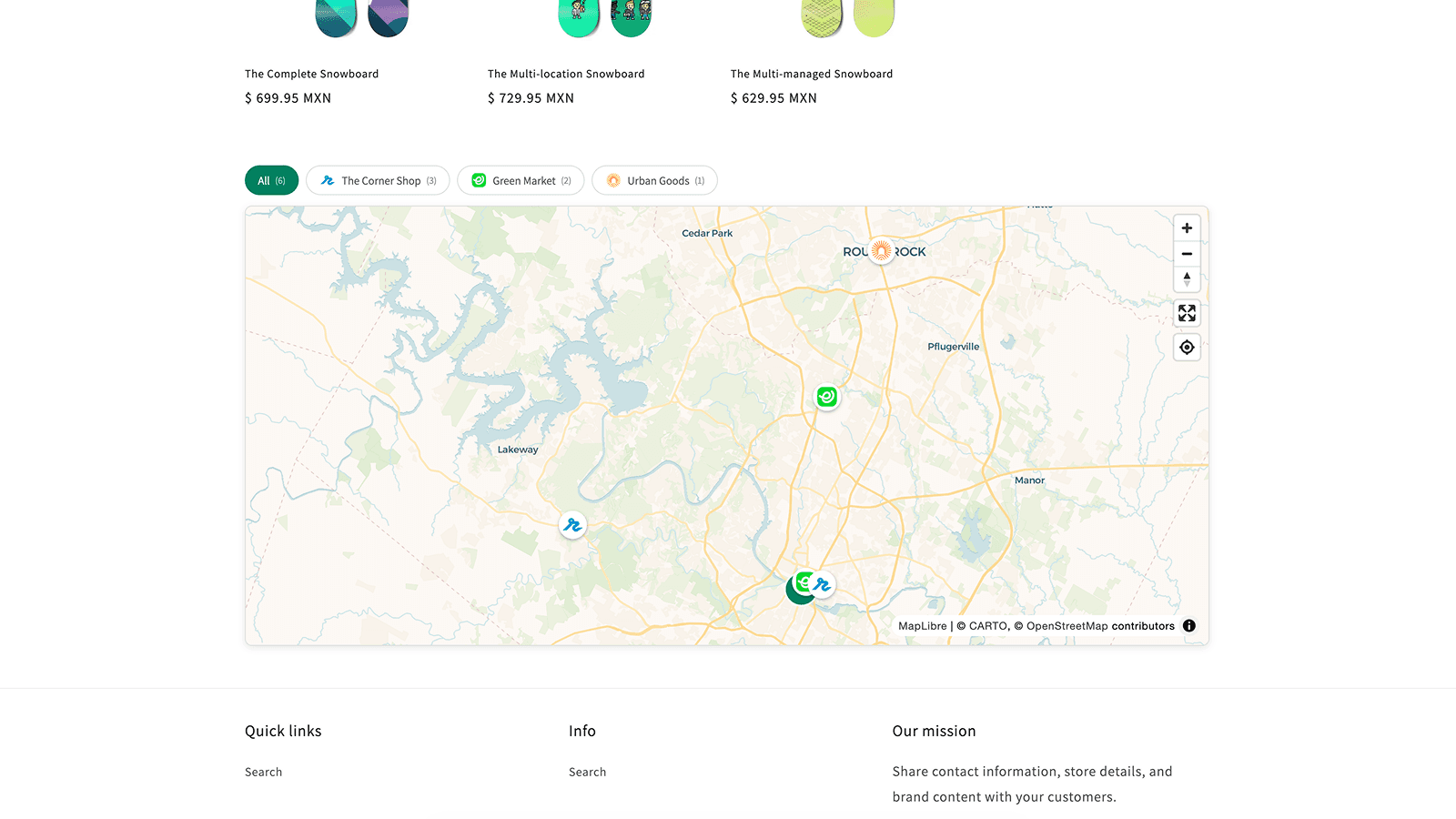This screenshot has width=1456, height=819.
Task: Click the $ 729.95 MXN price
Action: (531, 98)
